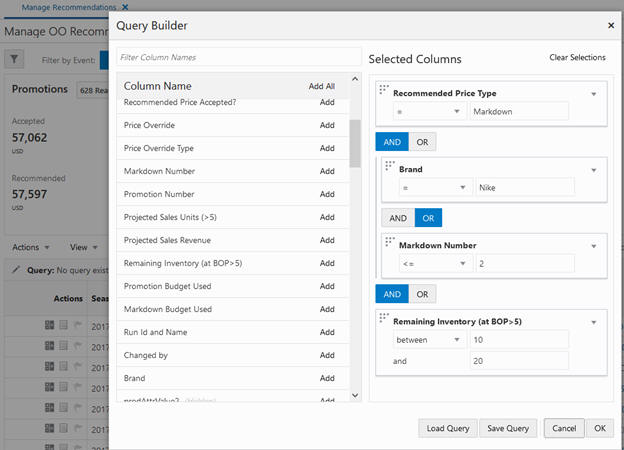Open operator dropdown for Markdown Number
This screenshot has width=624, height=450.
coord(435,263)
